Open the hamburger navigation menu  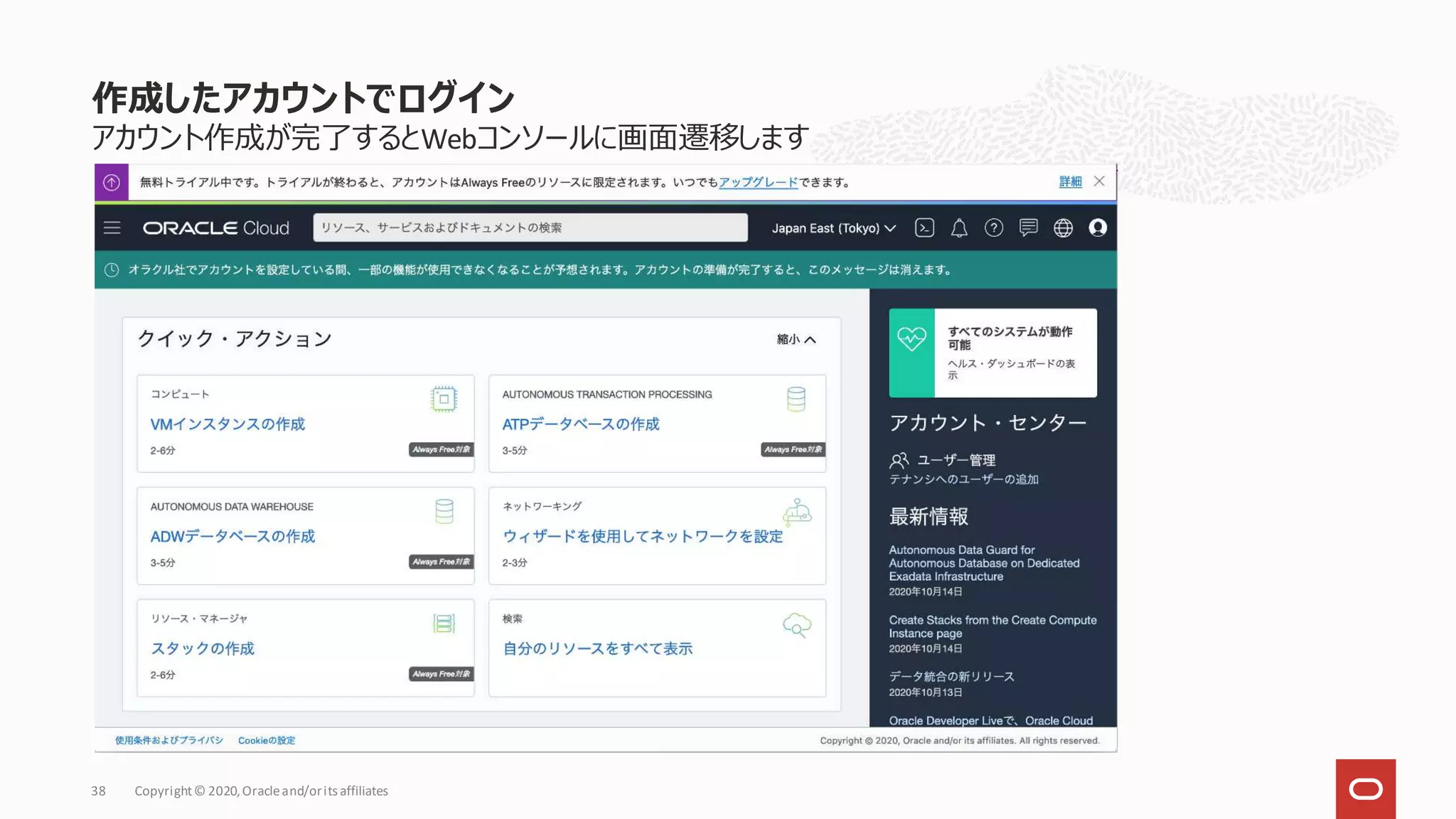click(x=112, y=227)
